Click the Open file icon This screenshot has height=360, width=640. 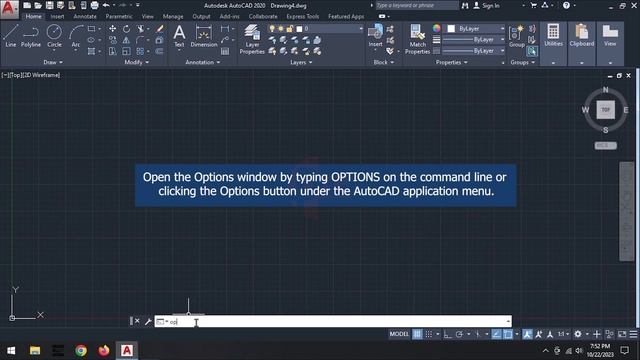pos(38,5)
